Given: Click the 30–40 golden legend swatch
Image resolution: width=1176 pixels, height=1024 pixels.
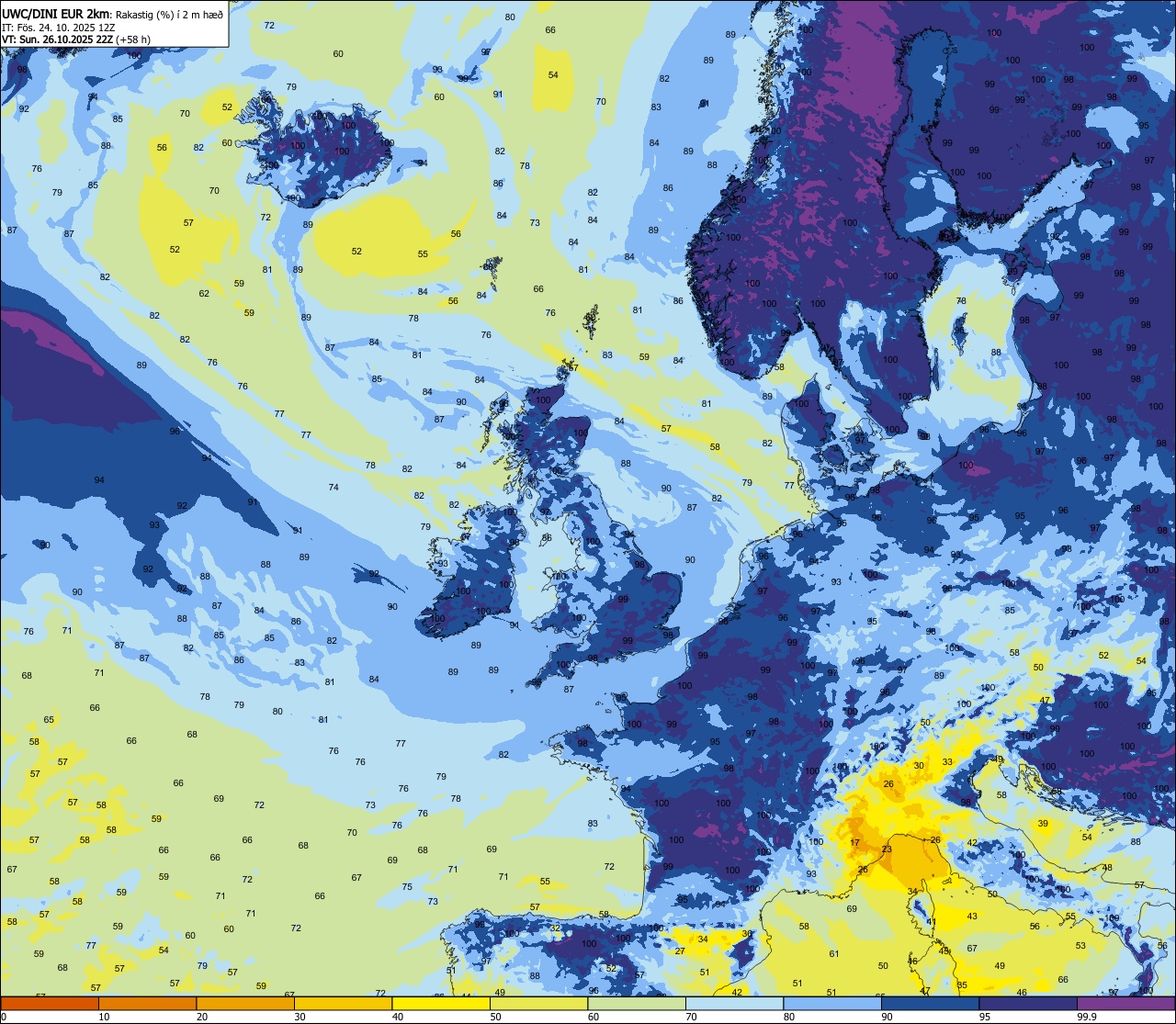Looking at the screenshot, I should coord(343,1003).
